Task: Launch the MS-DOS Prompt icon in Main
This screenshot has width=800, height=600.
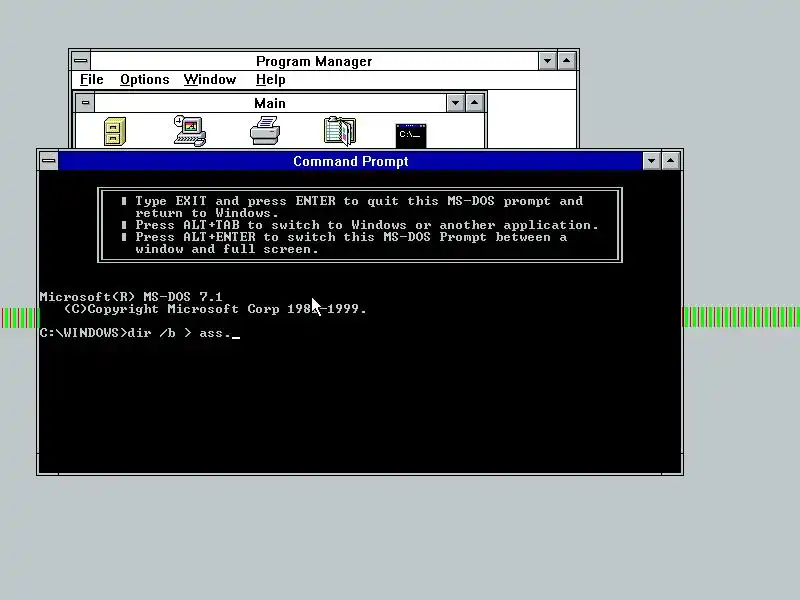Action: point(411,136)
